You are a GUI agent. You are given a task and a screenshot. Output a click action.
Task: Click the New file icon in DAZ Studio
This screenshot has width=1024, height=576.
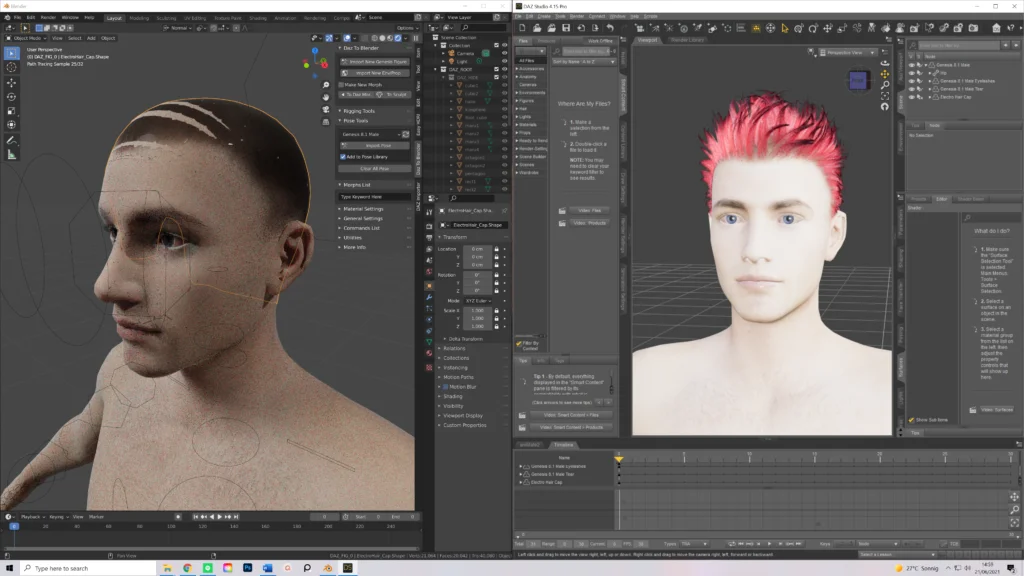[x=522, y=28]
